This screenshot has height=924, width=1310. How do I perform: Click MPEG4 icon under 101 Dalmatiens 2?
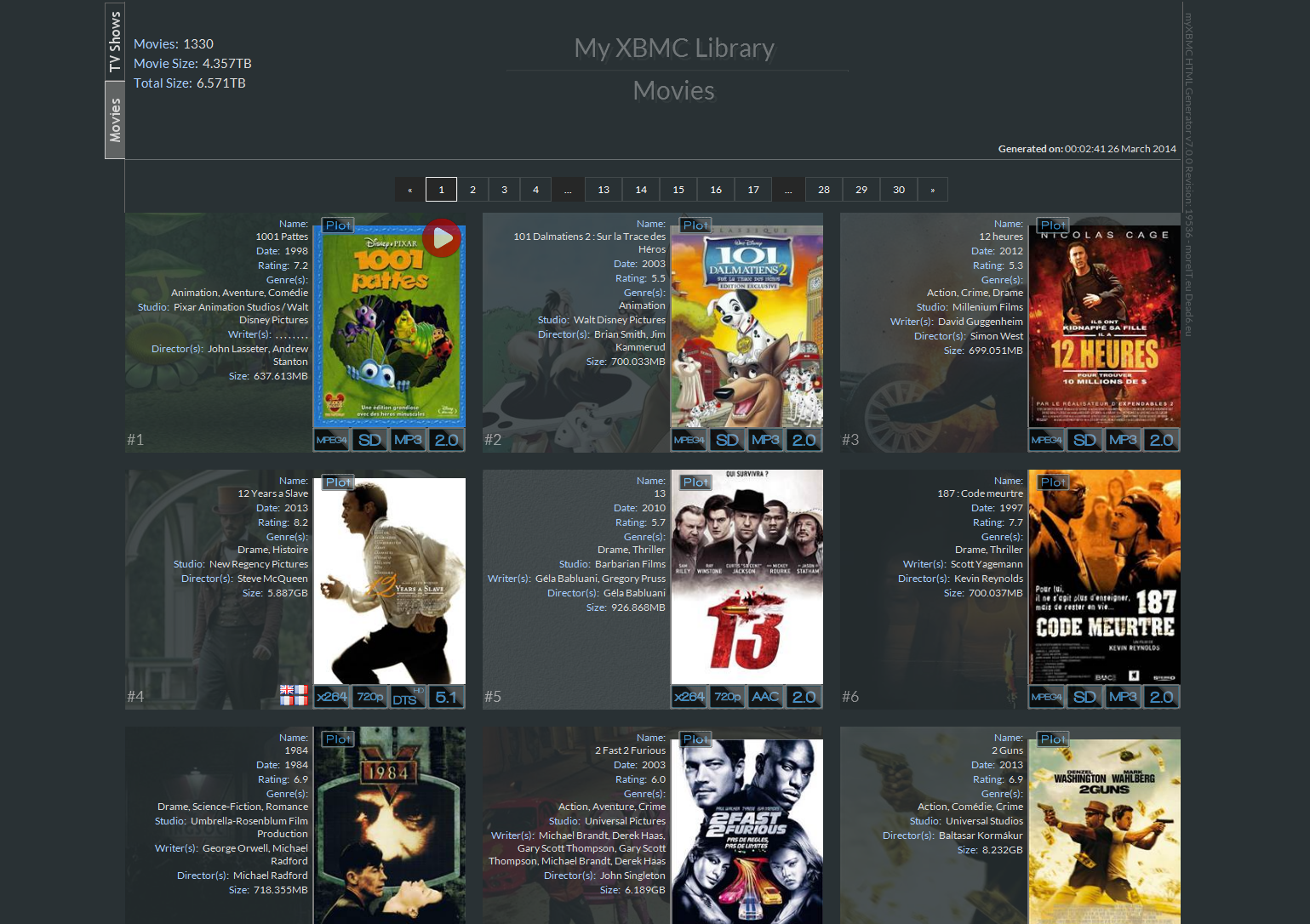(689, 440)
